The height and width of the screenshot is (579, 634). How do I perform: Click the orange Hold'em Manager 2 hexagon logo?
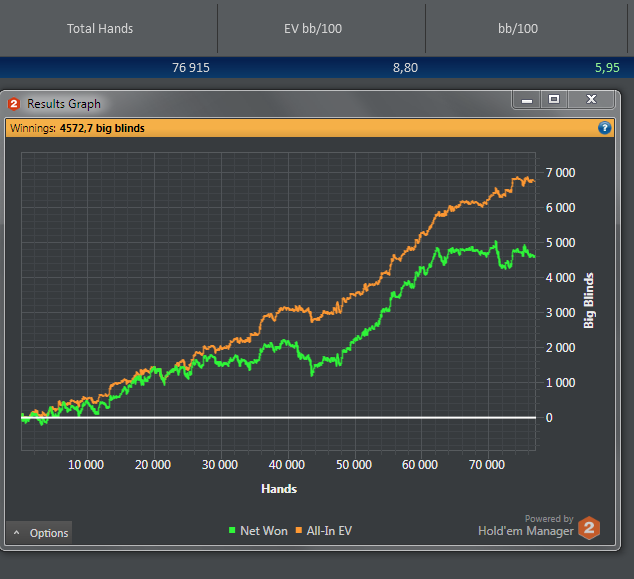[589, 528]
